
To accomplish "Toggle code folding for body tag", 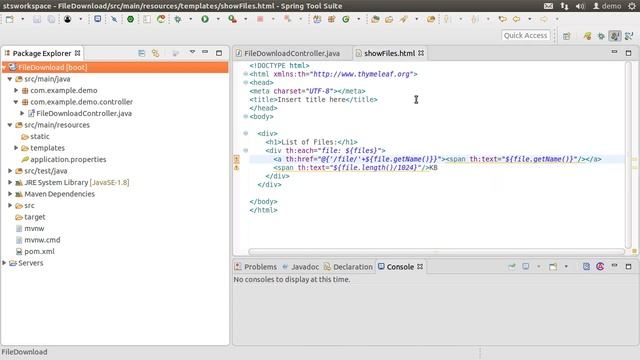I will point(245,116).
